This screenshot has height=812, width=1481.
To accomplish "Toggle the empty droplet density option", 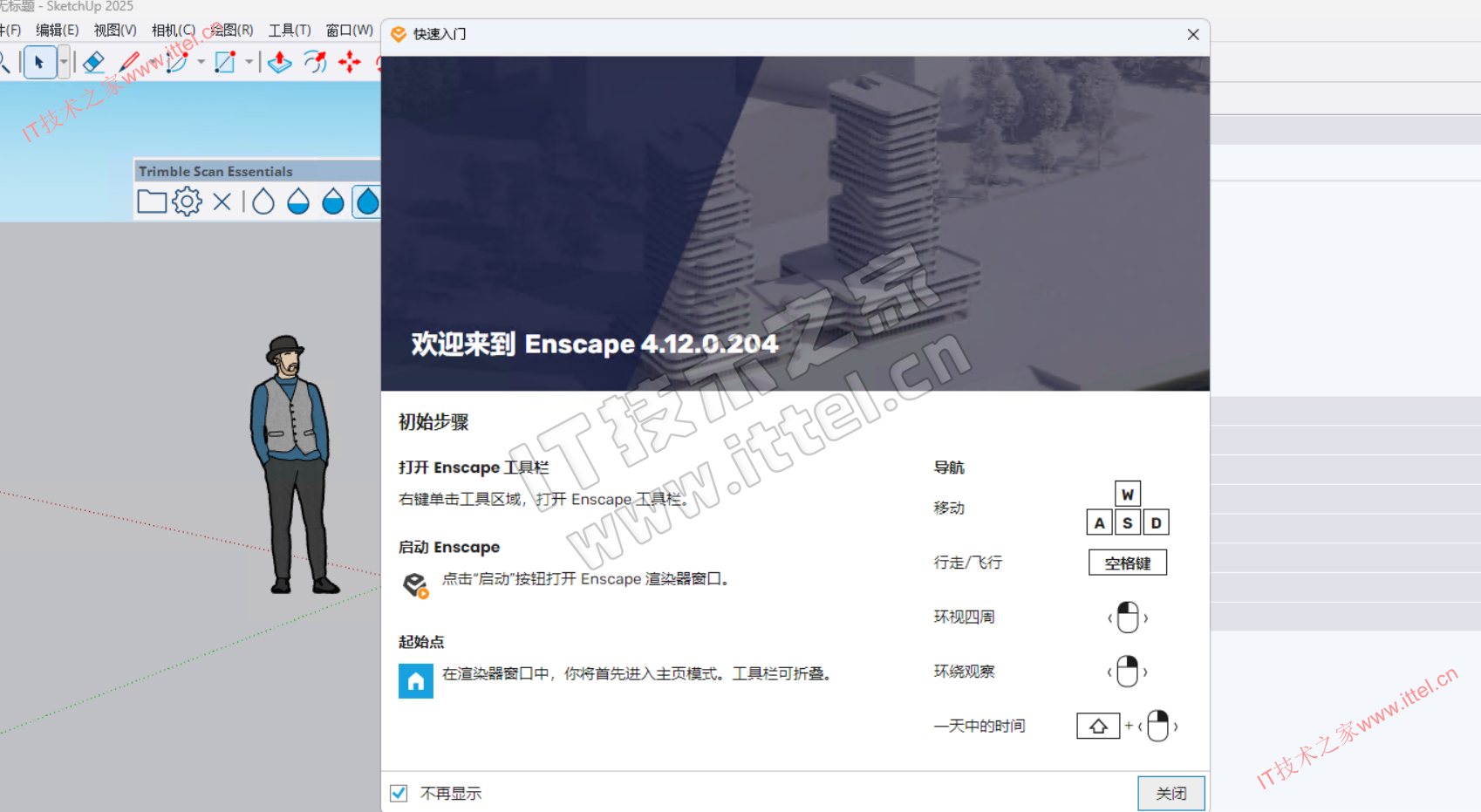I will tap(263, 202).
